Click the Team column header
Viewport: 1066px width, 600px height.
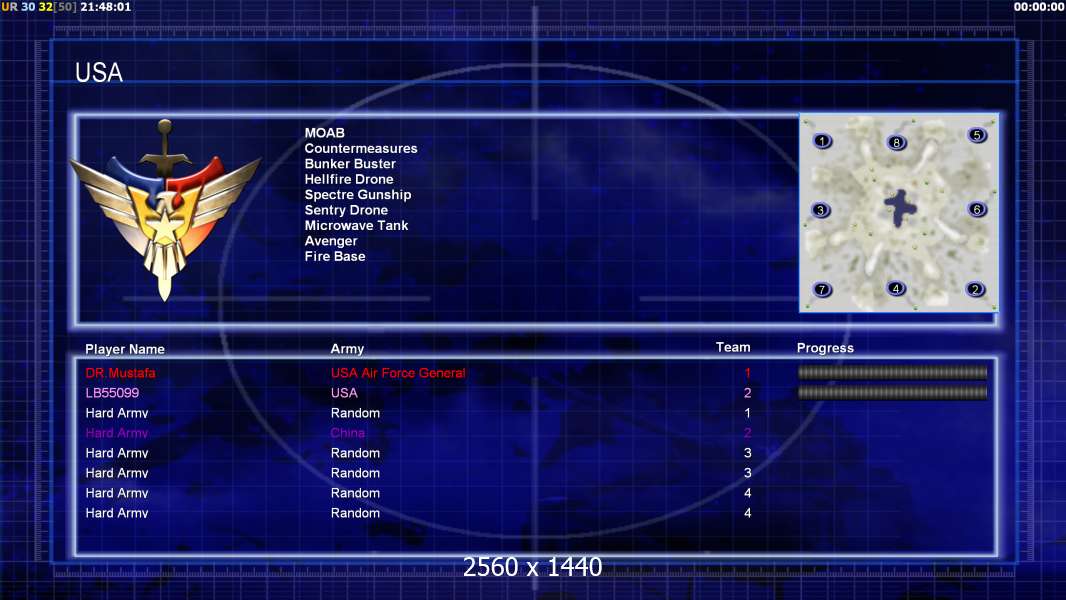tap(733, 347)
